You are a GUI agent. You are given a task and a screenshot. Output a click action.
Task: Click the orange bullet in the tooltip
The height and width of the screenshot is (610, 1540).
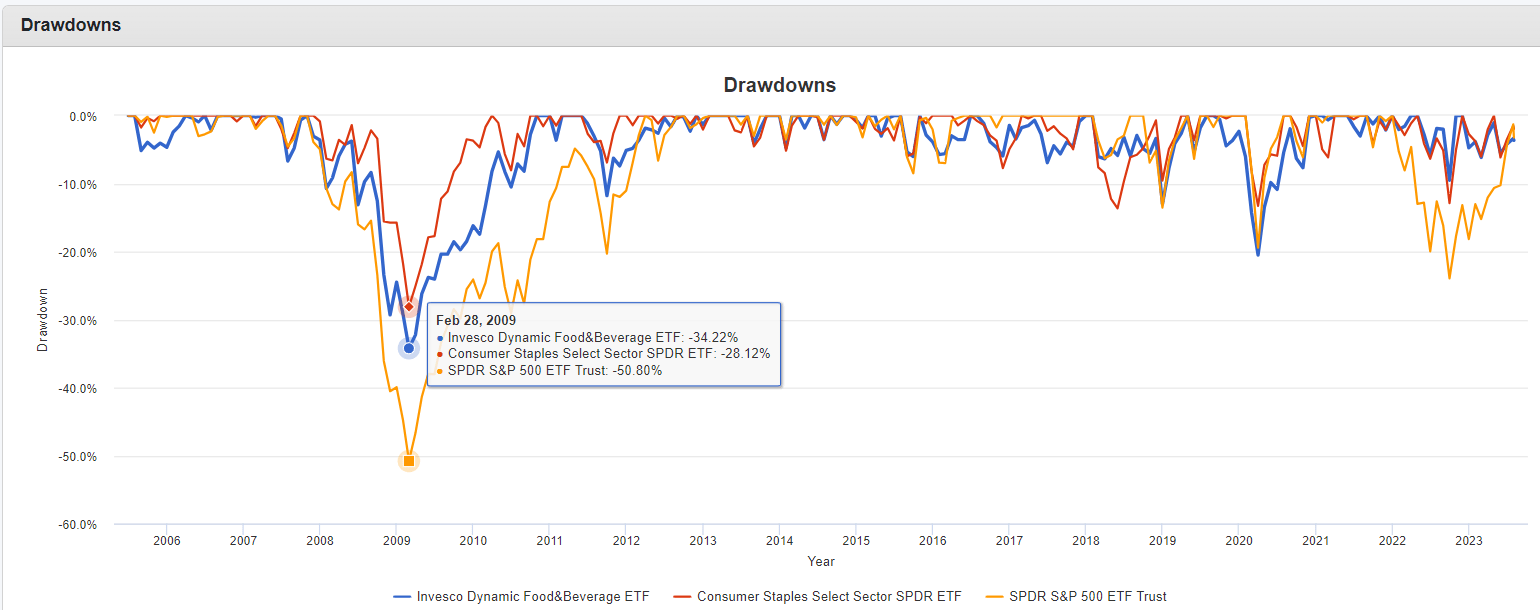440,371
